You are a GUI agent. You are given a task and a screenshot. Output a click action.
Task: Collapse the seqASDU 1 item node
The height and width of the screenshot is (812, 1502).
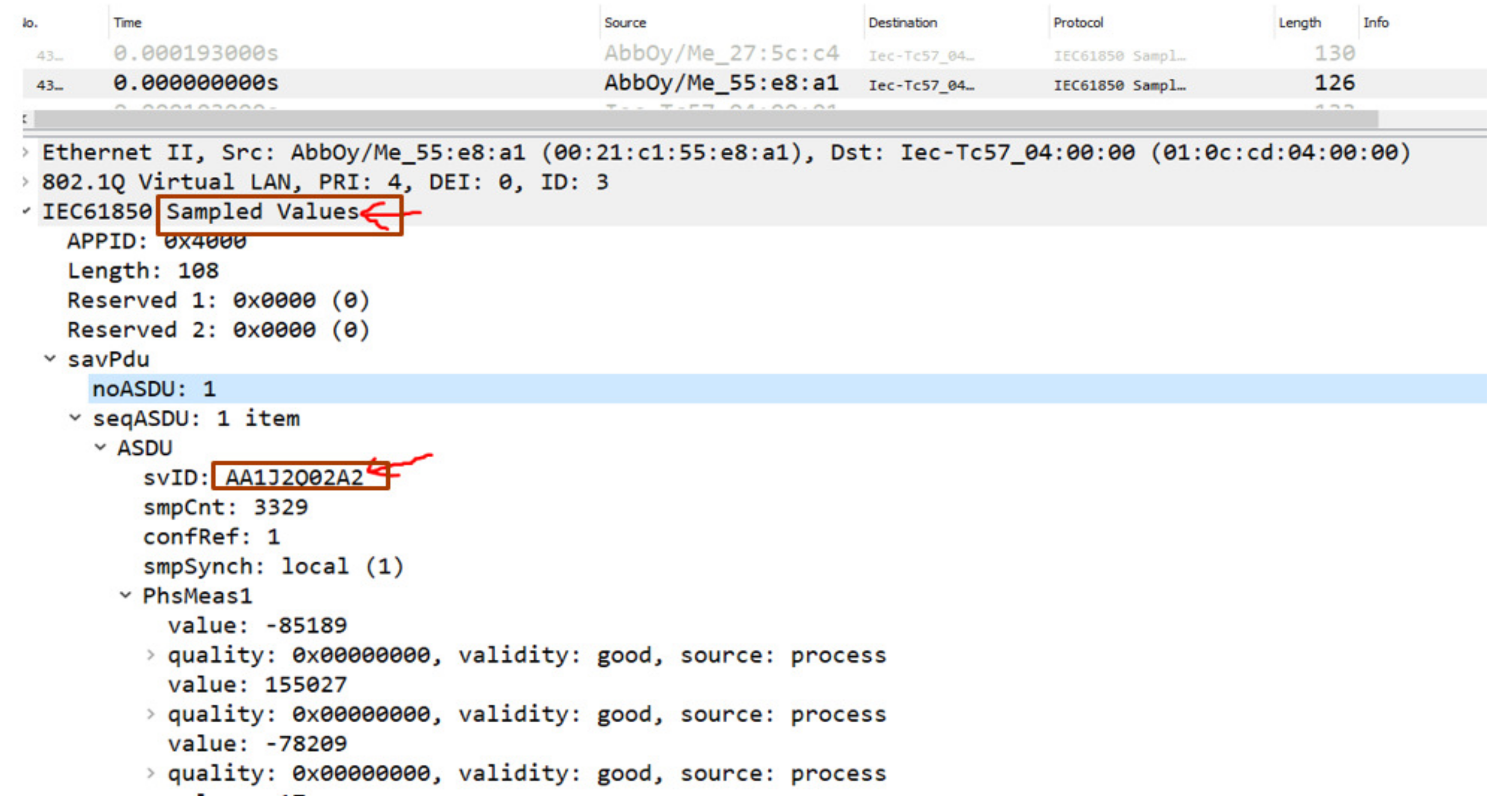point(75,418)
